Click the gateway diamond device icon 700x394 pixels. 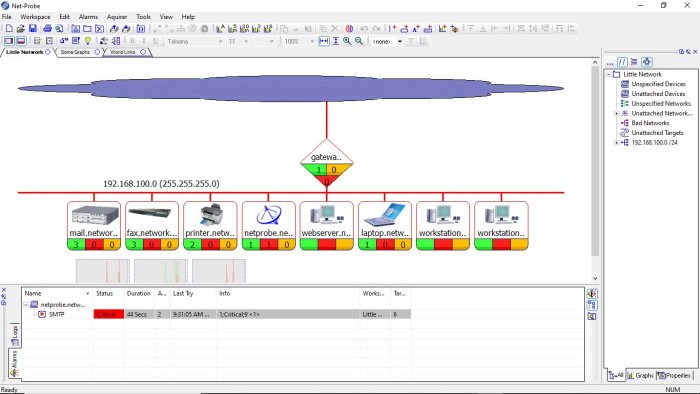327,162
